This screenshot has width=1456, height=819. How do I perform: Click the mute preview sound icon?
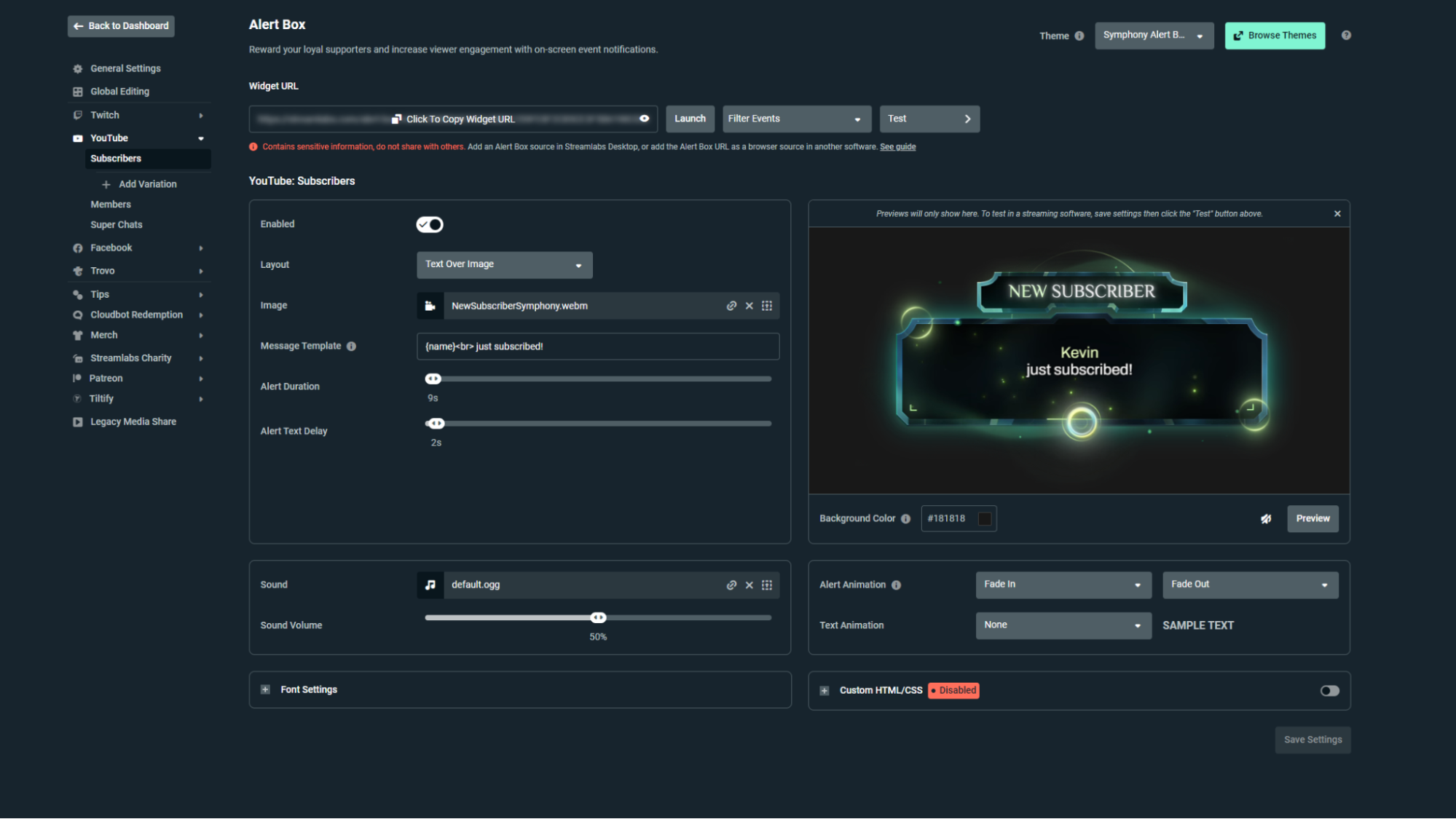(1266, 519)
